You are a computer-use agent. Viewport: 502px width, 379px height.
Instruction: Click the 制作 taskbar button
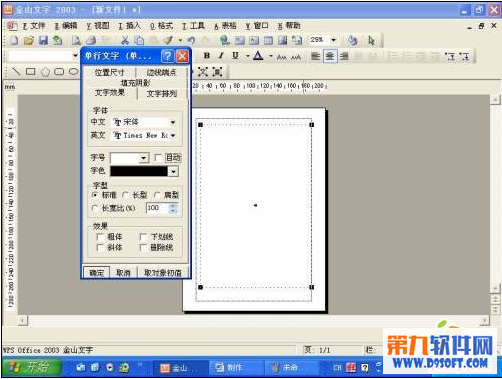tap(235, 368)
